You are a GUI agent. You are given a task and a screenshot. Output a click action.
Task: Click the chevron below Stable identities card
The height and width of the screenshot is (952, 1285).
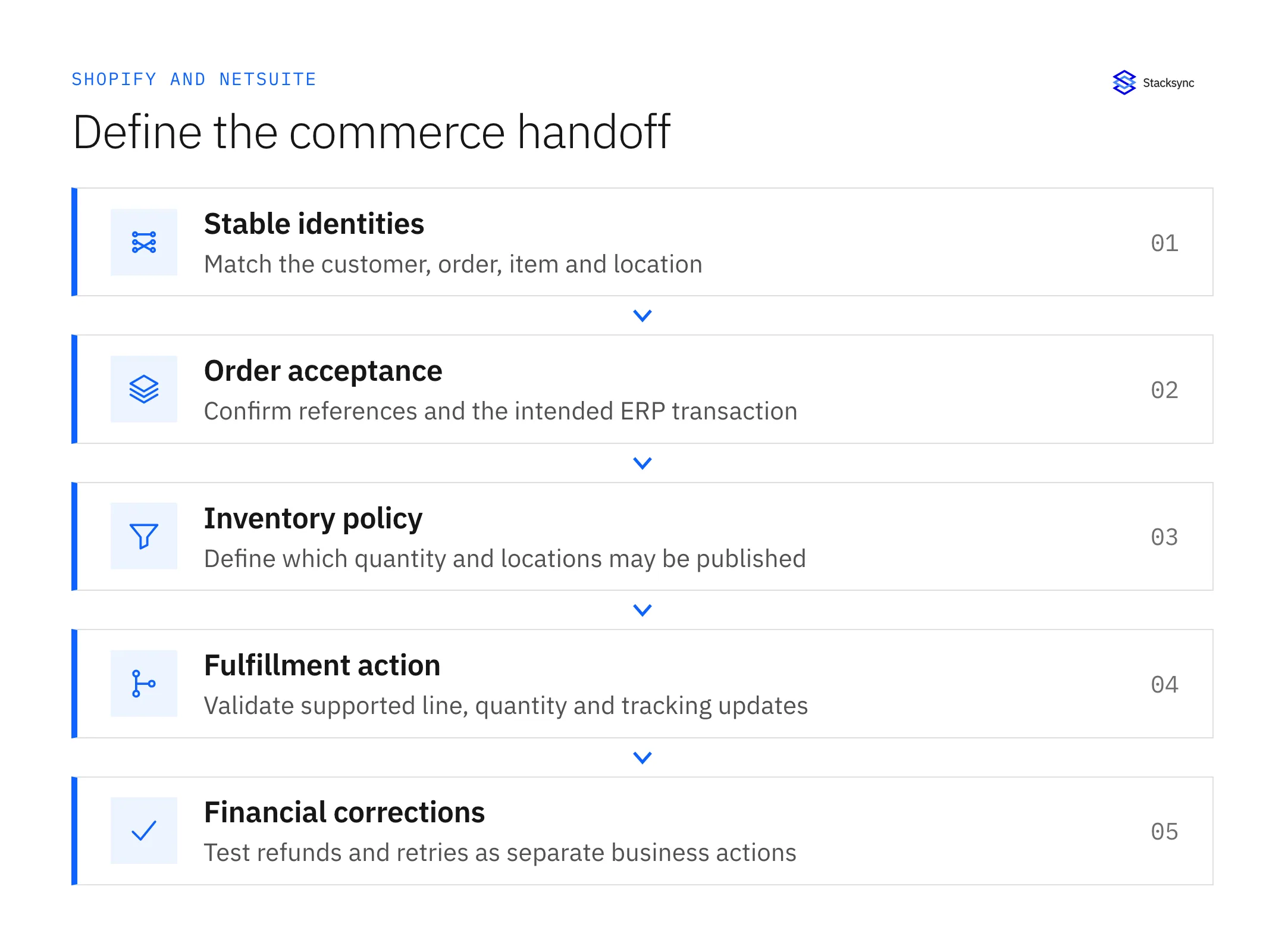642,315
